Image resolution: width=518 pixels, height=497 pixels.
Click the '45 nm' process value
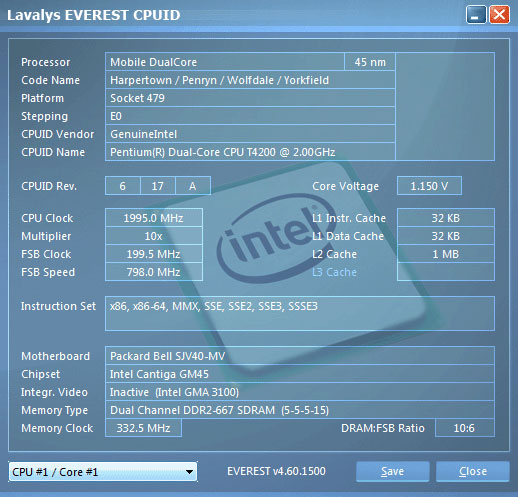click(370, 62)
